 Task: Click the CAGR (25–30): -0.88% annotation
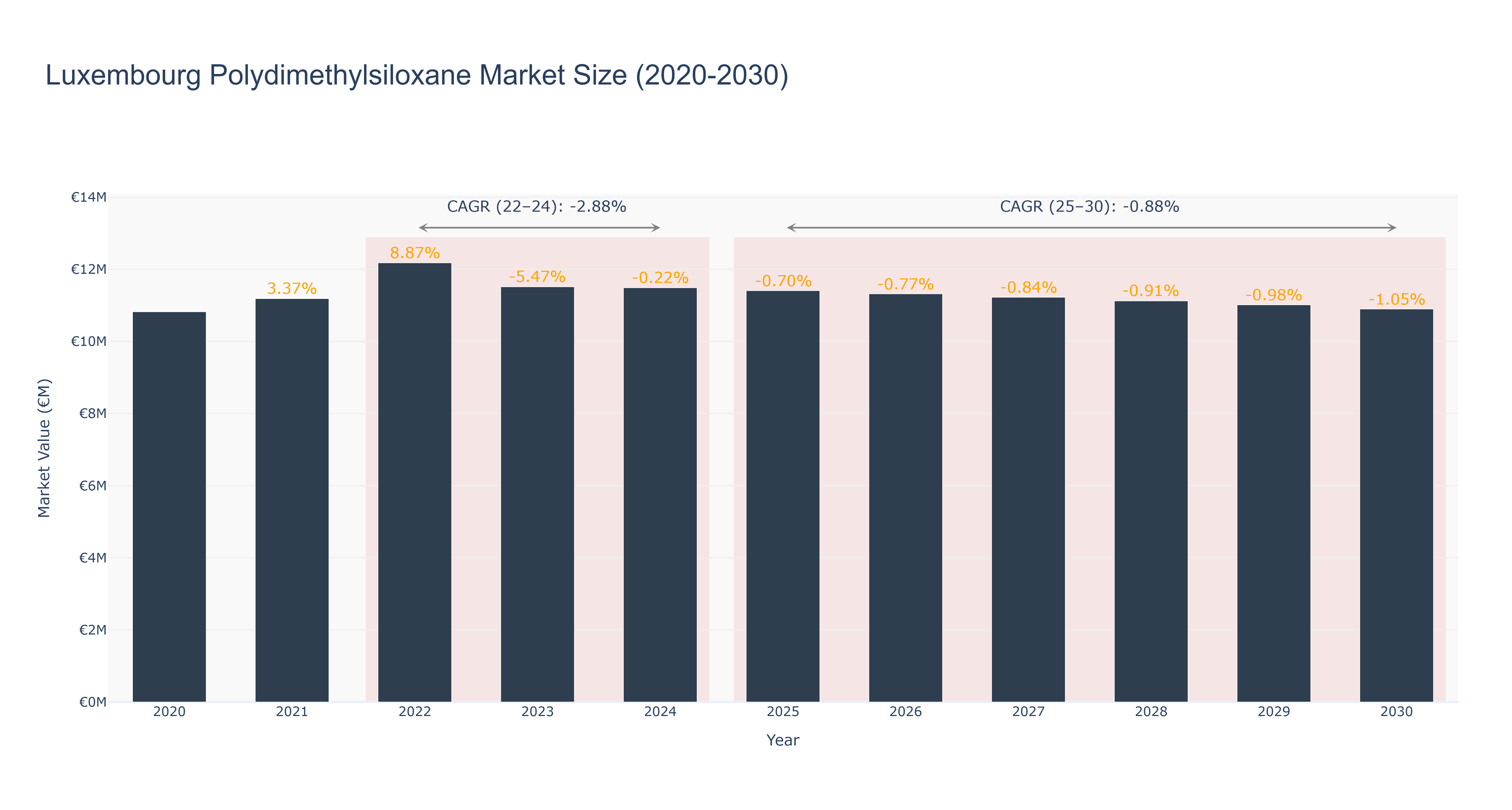coord(1089,207)
